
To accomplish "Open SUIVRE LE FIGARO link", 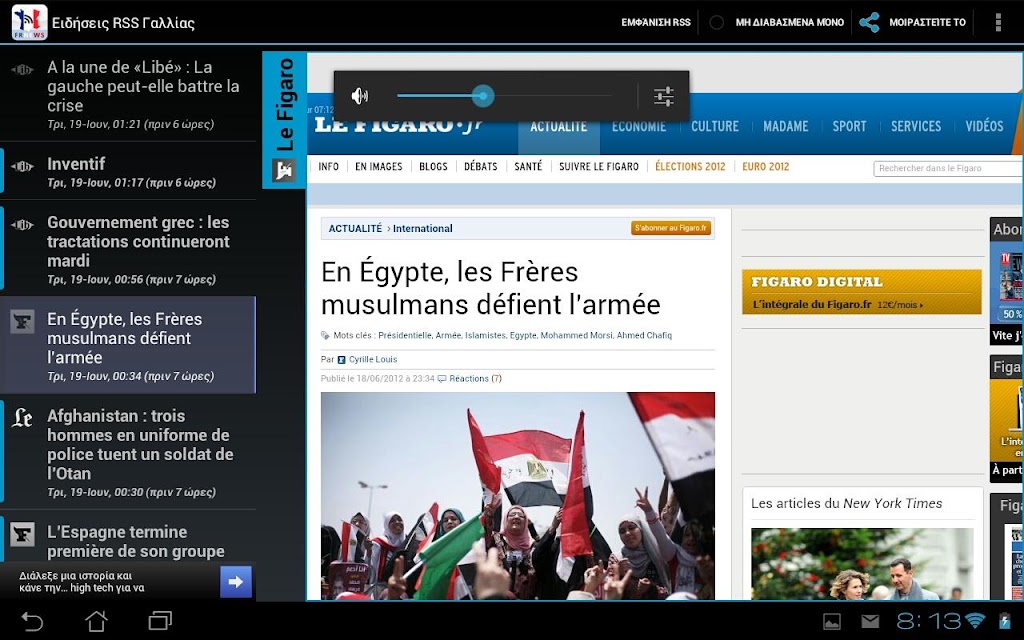I will (x=599, y=167).
